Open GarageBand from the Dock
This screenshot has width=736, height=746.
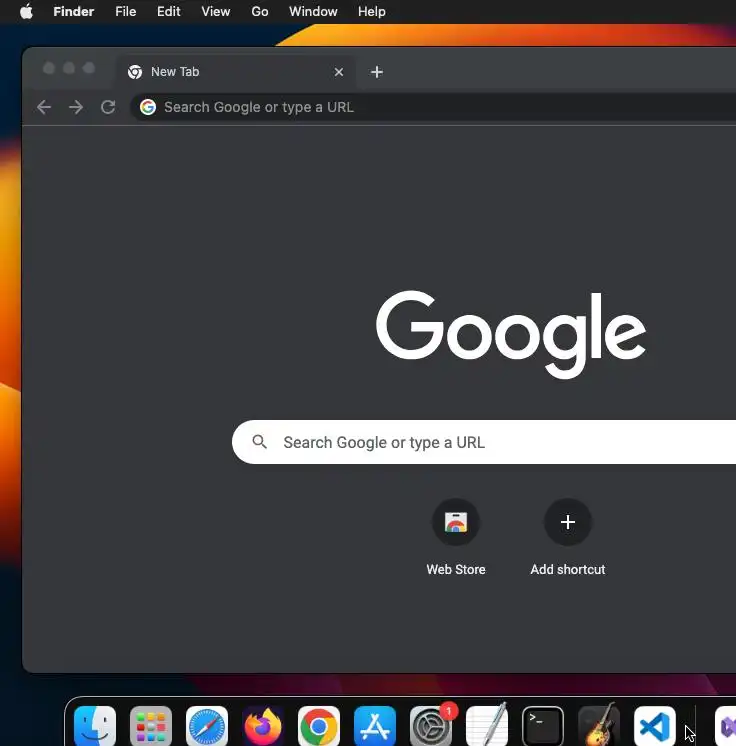pyautogui.click(x=599, y=726)
